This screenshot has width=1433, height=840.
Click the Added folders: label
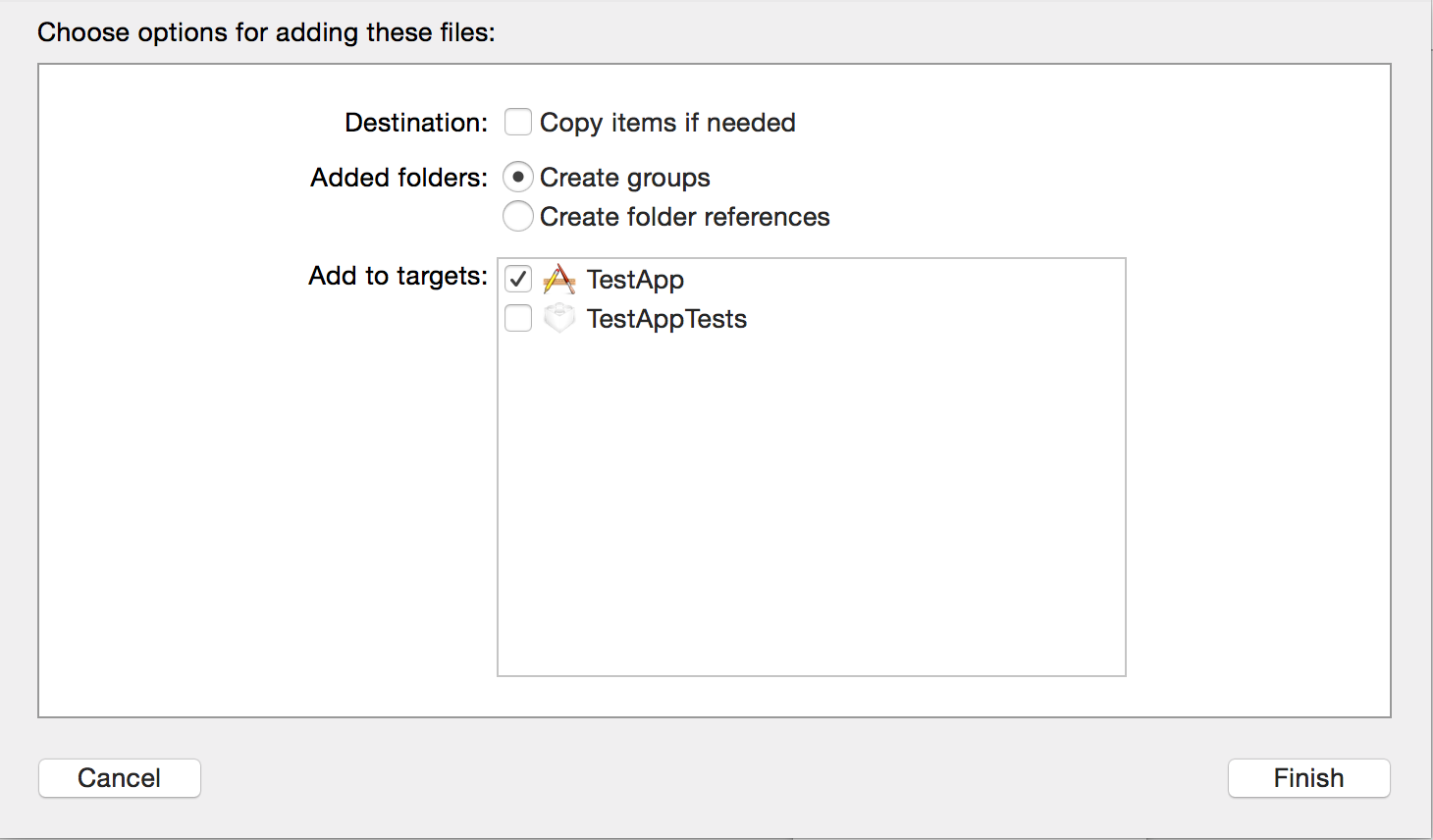click(x=399, y=178)
